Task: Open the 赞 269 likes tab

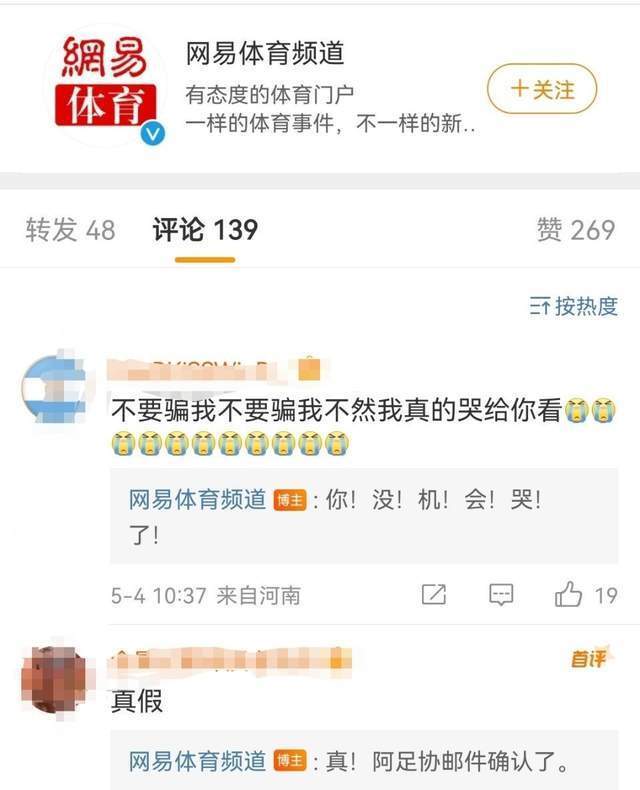Action: coord(576,230)
